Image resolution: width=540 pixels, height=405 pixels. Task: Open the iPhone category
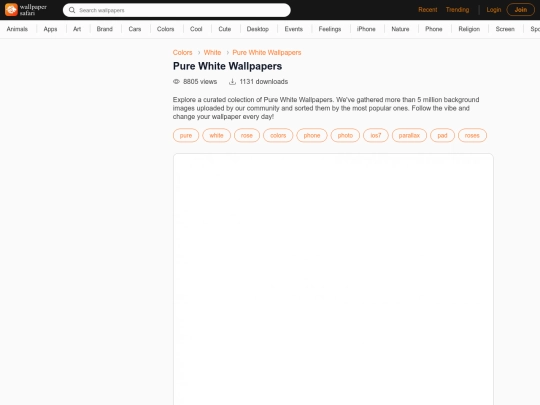[x=366, y=29]
